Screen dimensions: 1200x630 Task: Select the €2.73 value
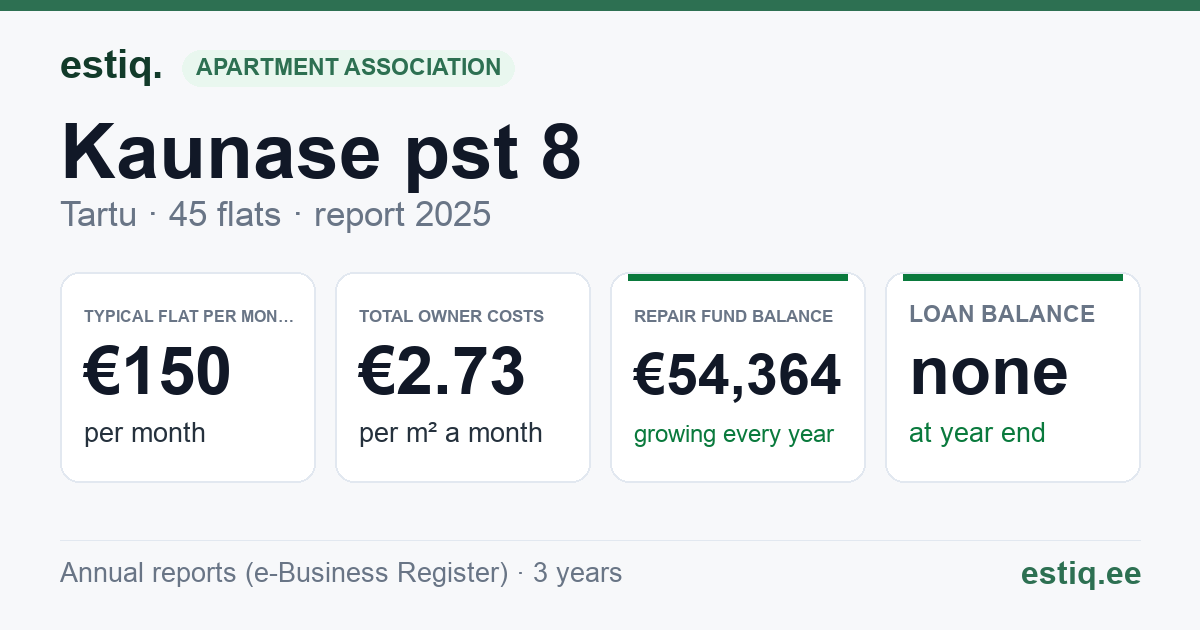(x=441, y=372)
